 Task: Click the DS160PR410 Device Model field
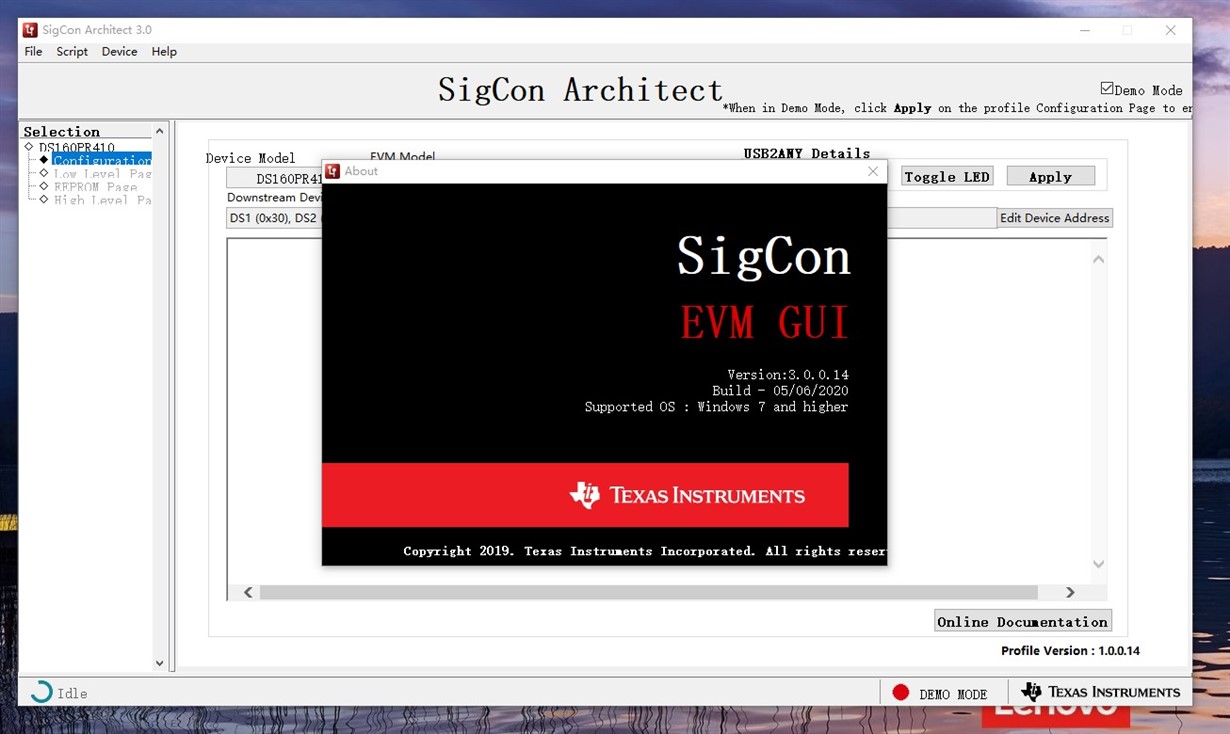tap(275, 179)
